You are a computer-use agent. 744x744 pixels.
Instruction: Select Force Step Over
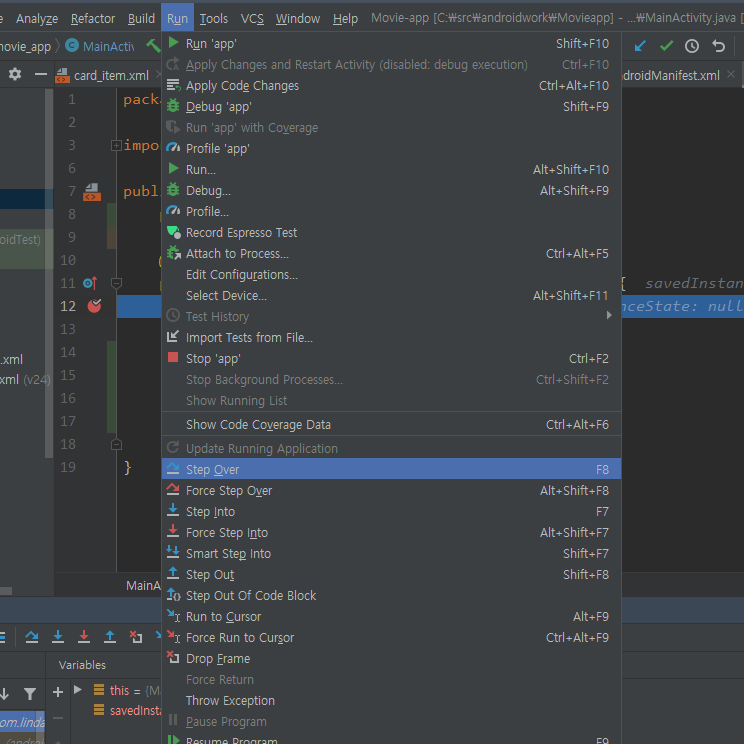(391, 490)
